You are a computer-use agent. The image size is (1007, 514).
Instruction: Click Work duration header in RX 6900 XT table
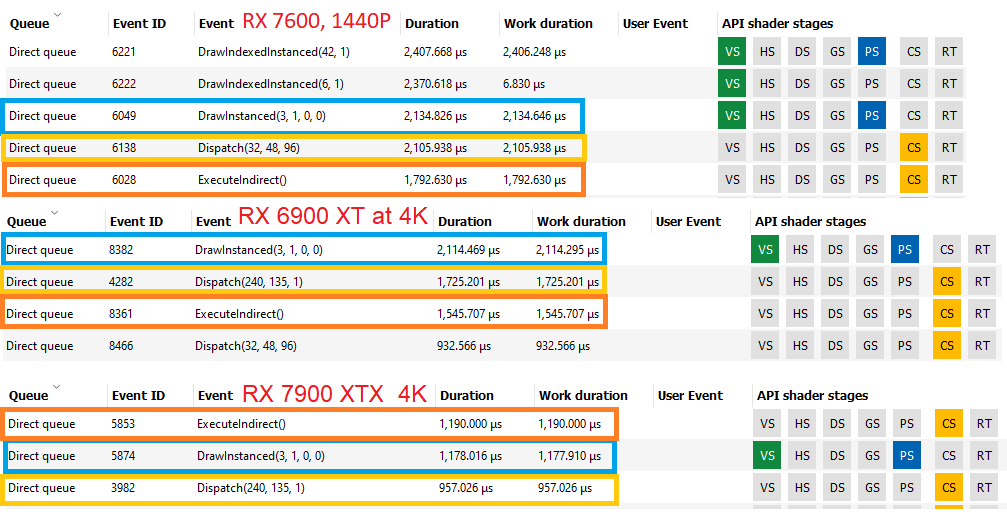click(x=581, y=222)
